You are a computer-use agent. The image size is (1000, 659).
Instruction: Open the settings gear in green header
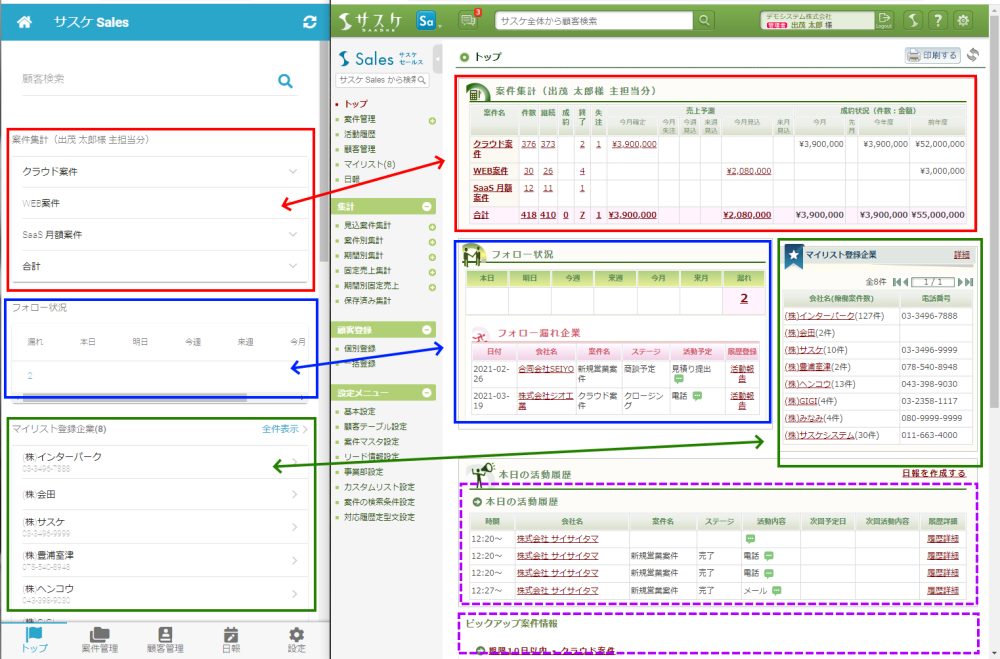pos(963,20)
